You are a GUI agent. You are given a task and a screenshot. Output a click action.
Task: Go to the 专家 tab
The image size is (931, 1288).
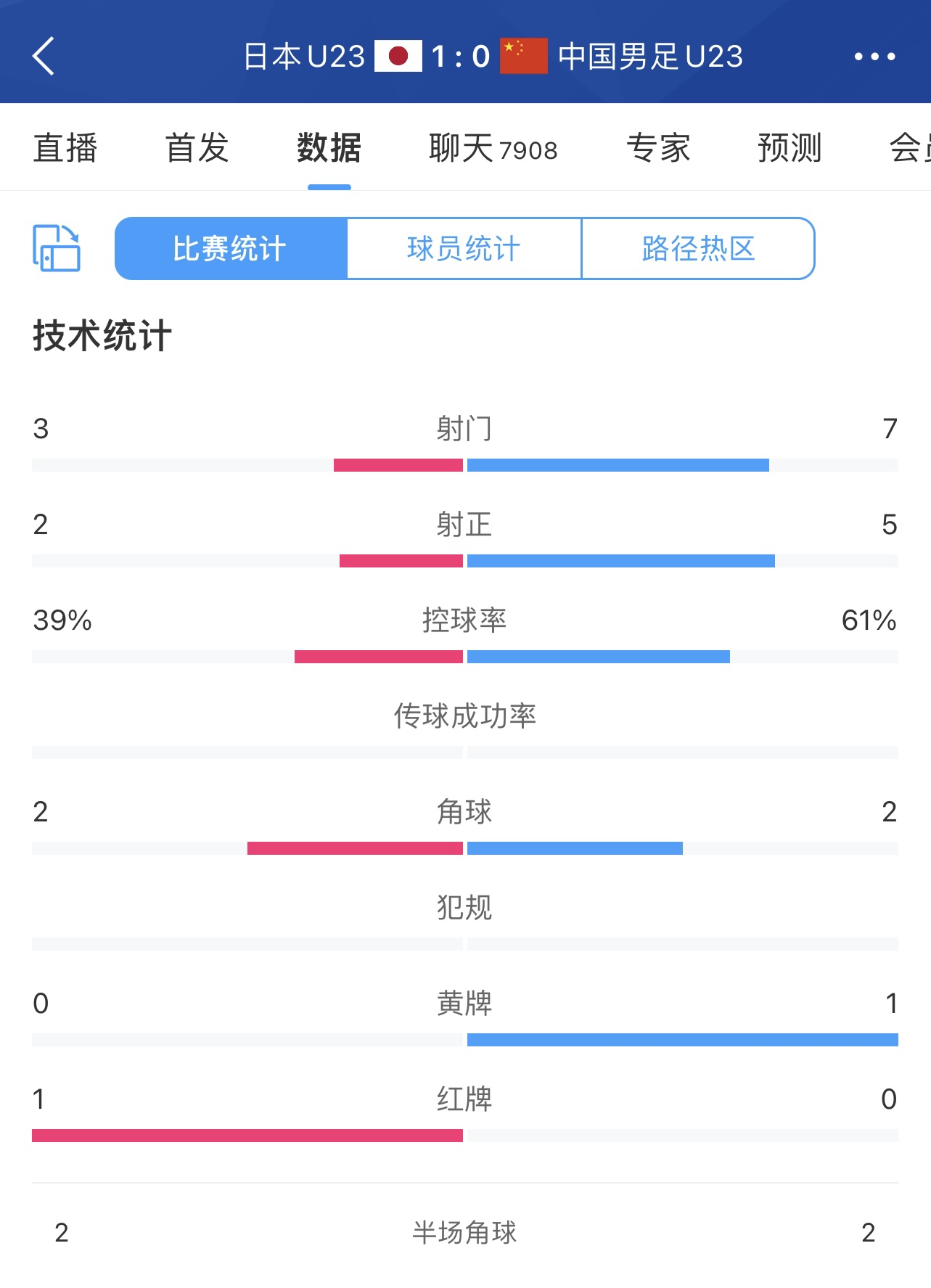point(658,149)
